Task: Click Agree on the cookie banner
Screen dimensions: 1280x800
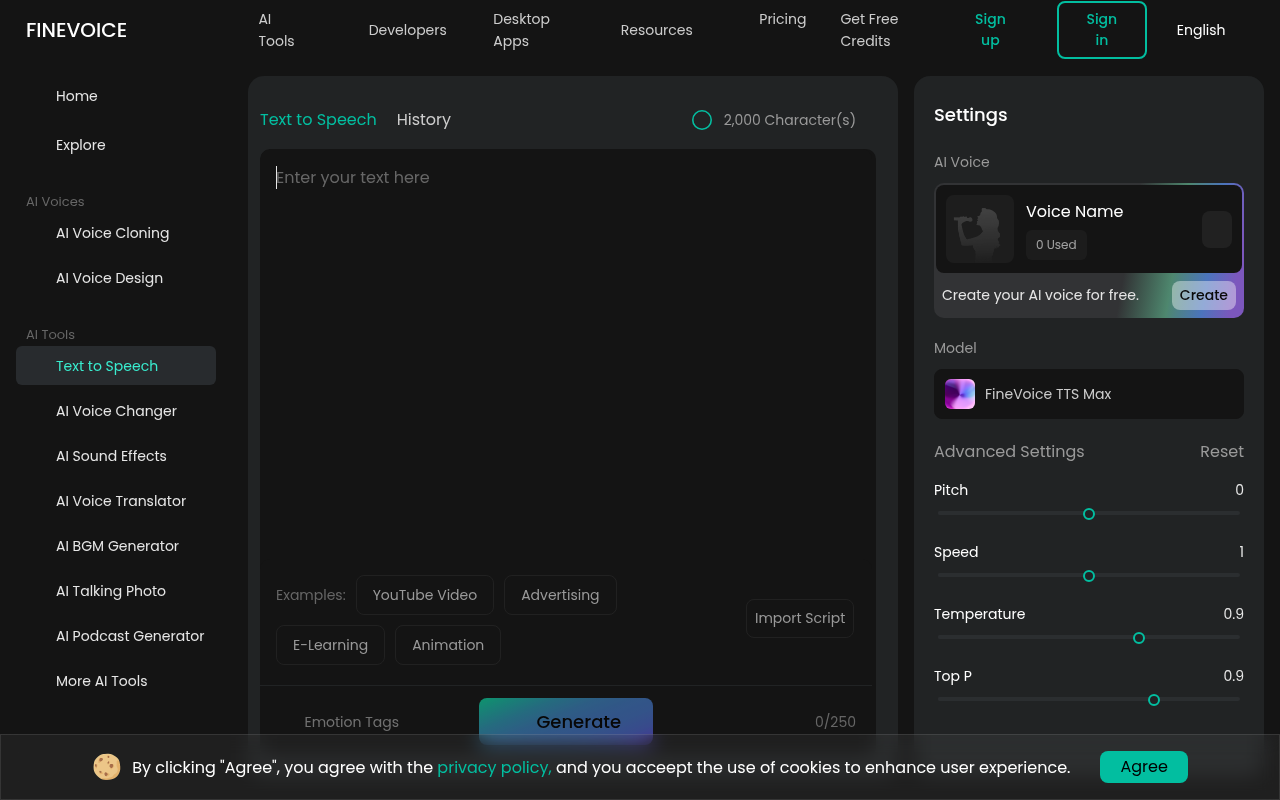Action: [1143, 767]
